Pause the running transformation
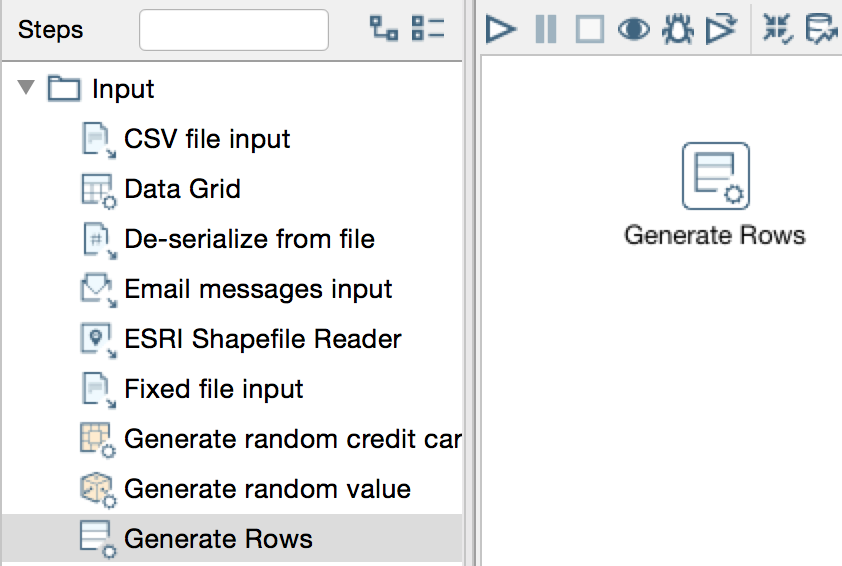The width and height of the screenshot is (842, 566). tap(546, 29)
